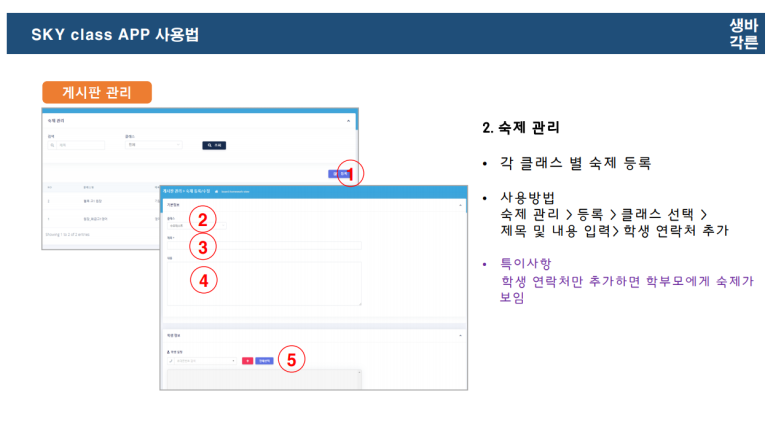Image resolution: width=773 pixels, height=430 pixels.
Task: Click the blue select-all button beside red button
Action: click(x=264, y=361)
